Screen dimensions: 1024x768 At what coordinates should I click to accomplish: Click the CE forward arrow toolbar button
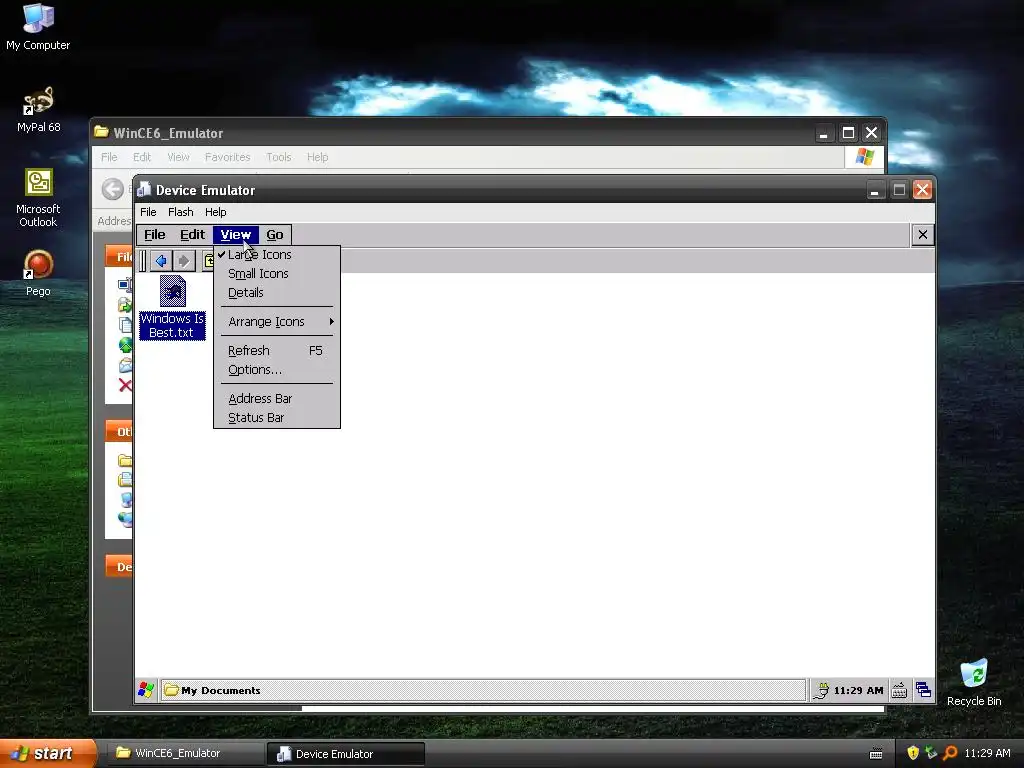[184, 261]
